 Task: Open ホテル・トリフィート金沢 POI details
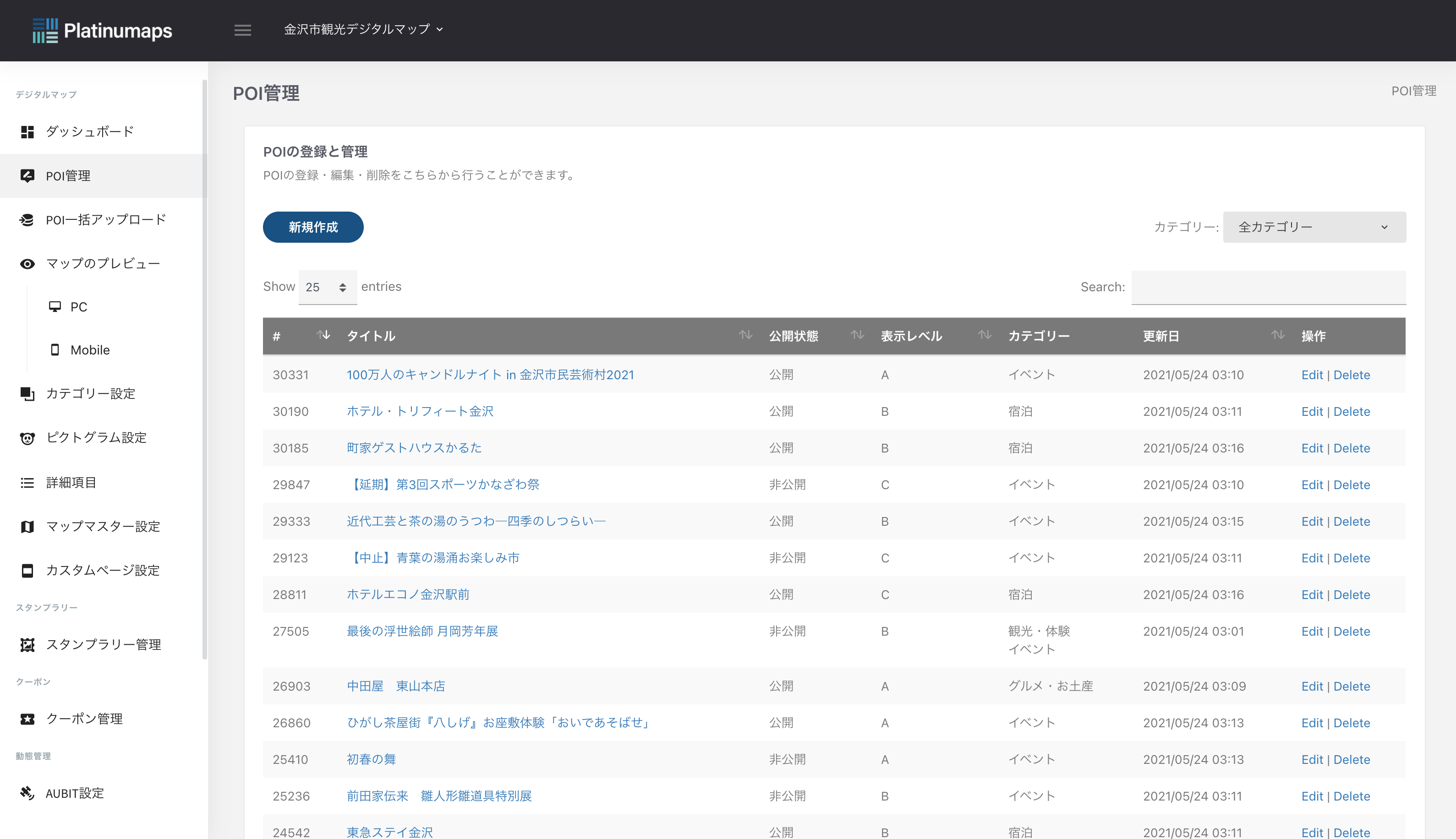(x=420, y=411)
